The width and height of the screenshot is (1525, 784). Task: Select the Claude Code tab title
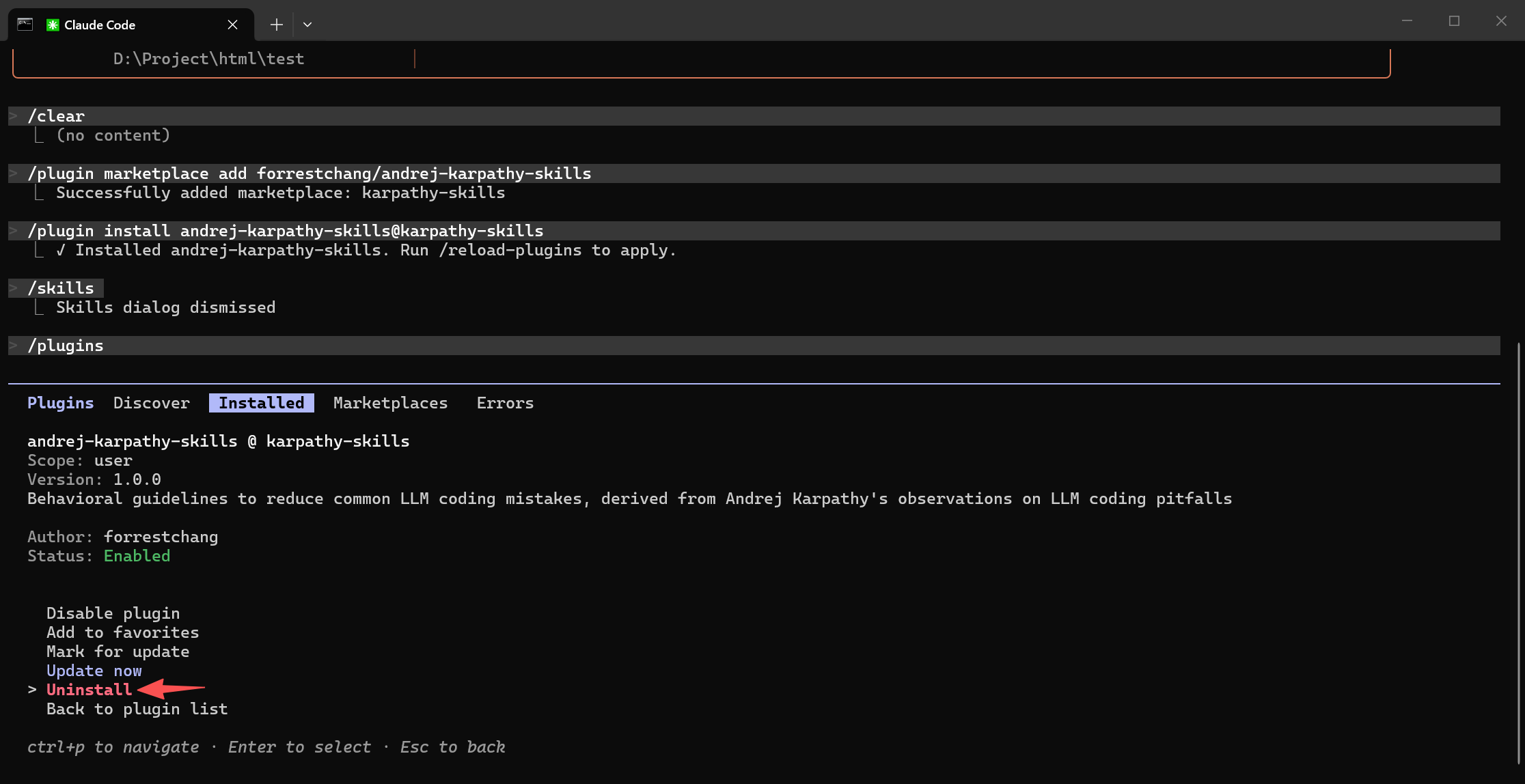pos(100,25)
